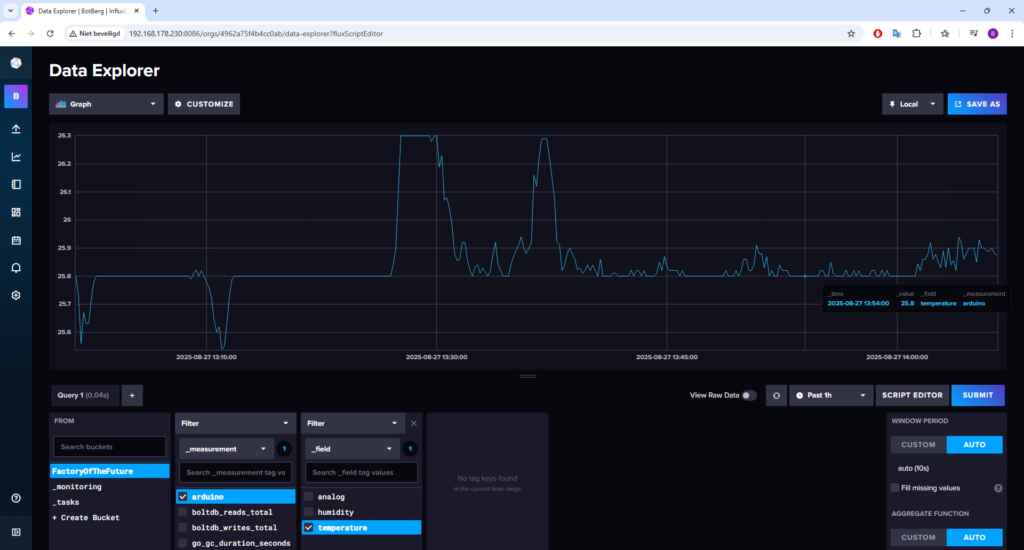Click the red Opera-style extension icon
Viewport: 1024px width, 550px height.
pos(878,33)
